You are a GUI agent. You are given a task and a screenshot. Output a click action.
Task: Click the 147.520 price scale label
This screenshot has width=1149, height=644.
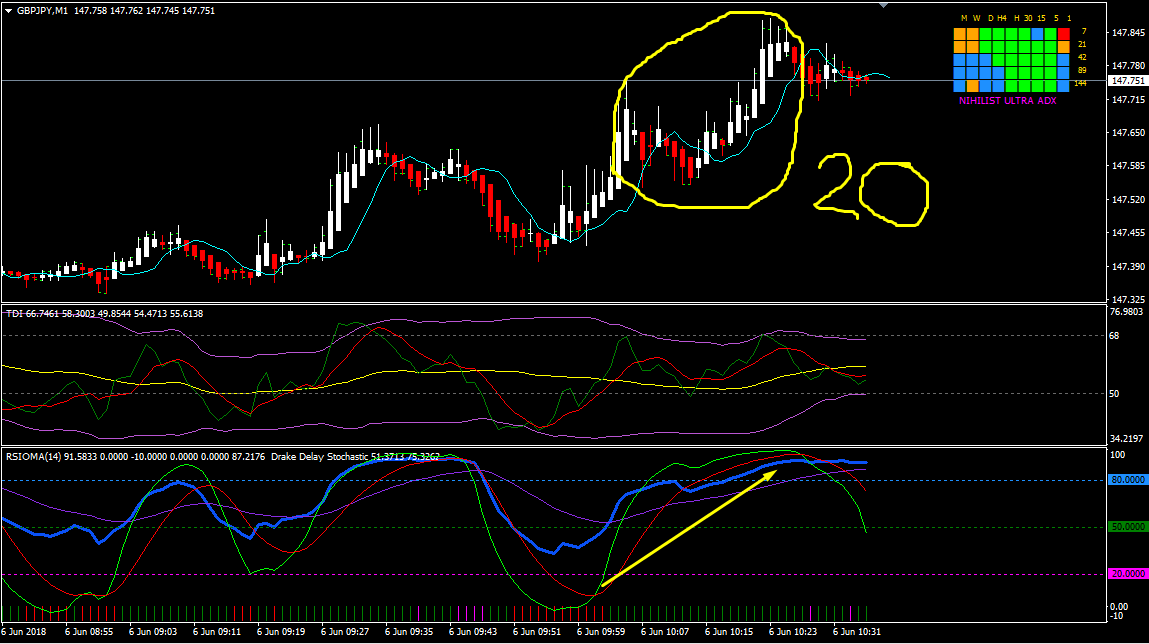tap(1128, 199)
